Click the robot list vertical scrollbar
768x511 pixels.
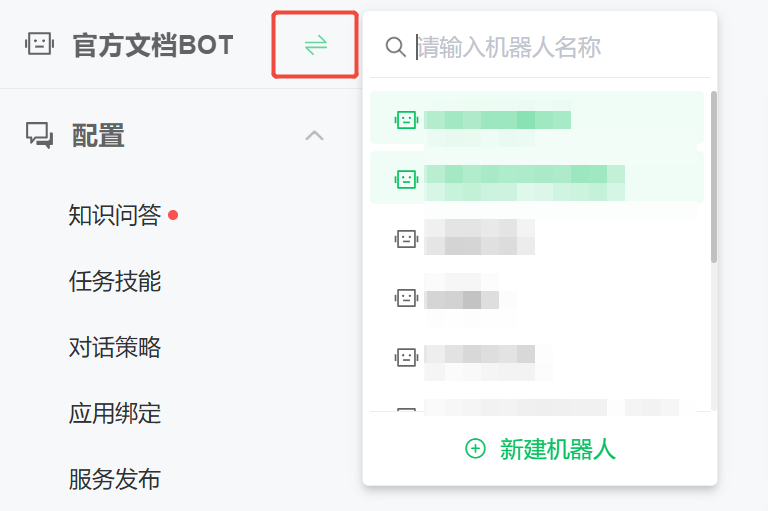pyautogui.click(x=713, y=180)
